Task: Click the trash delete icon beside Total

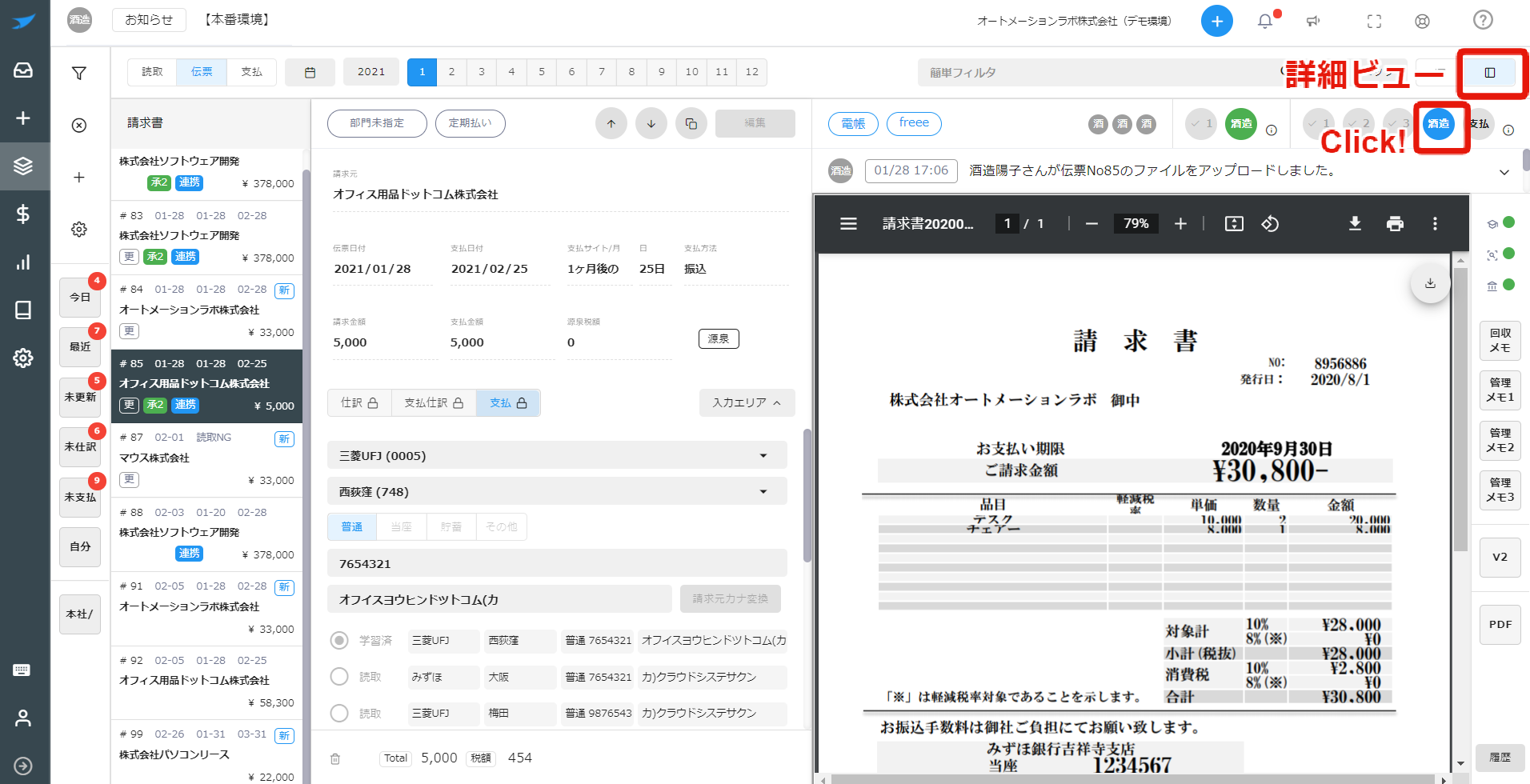Action: click(335, 758)
